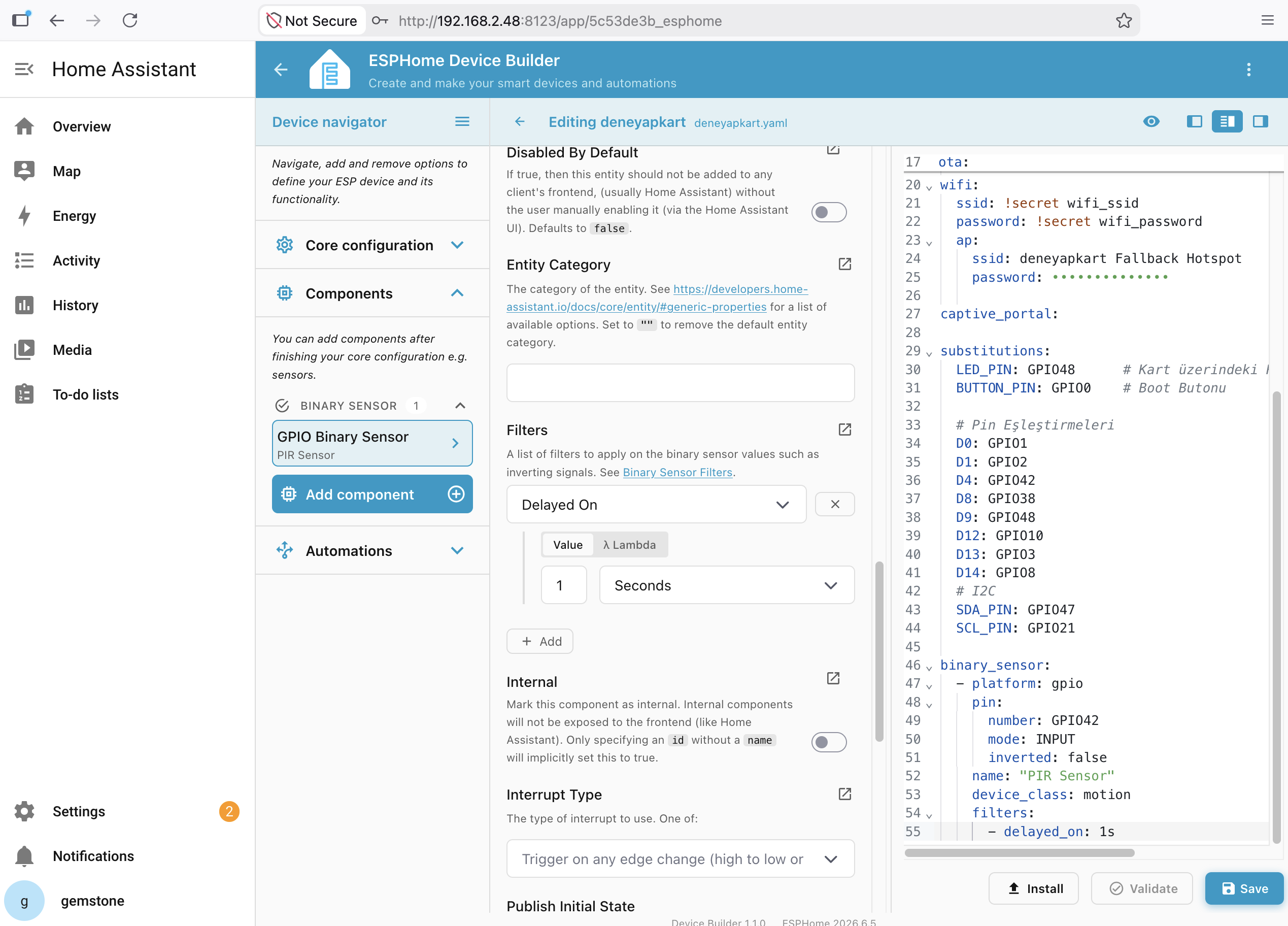This screenshot has width=1288, height=926.
Task: Fold the wifi block at line 20
Action: click(929, 187)
